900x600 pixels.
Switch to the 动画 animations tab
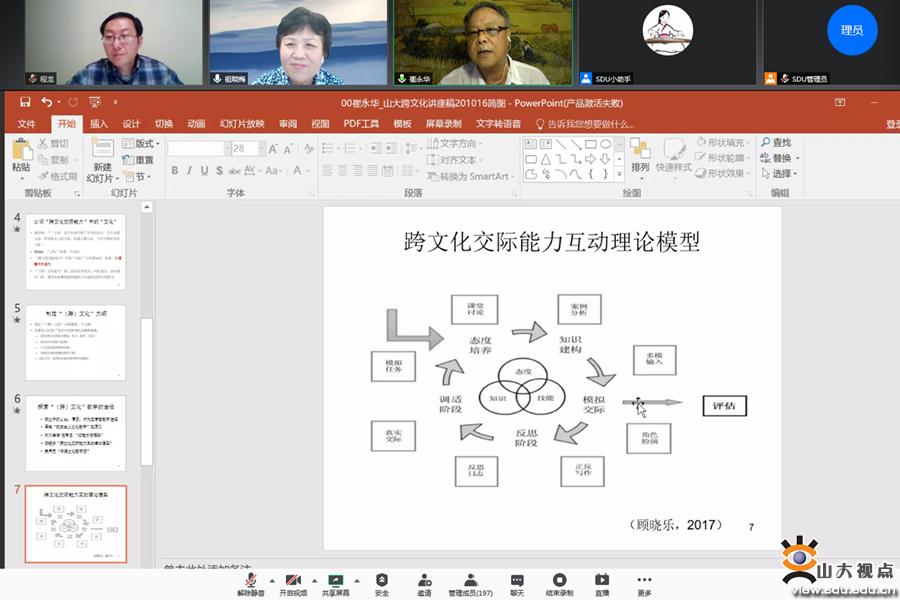196,124
